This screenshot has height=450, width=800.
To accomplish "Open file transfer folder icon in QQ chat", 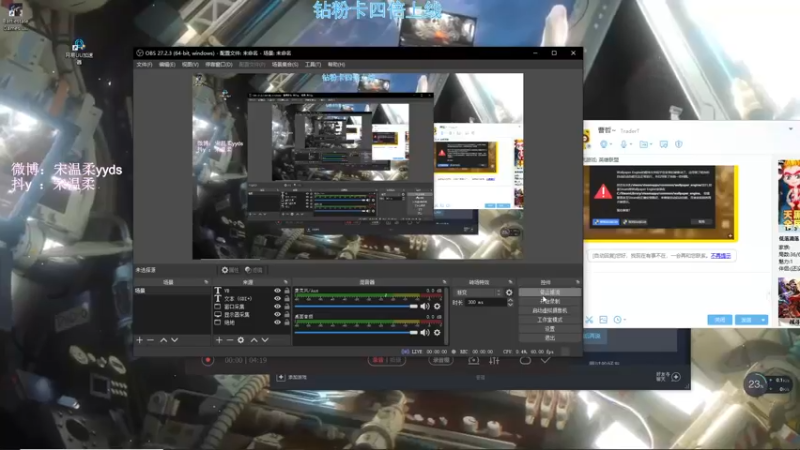I will click(643, 144).
